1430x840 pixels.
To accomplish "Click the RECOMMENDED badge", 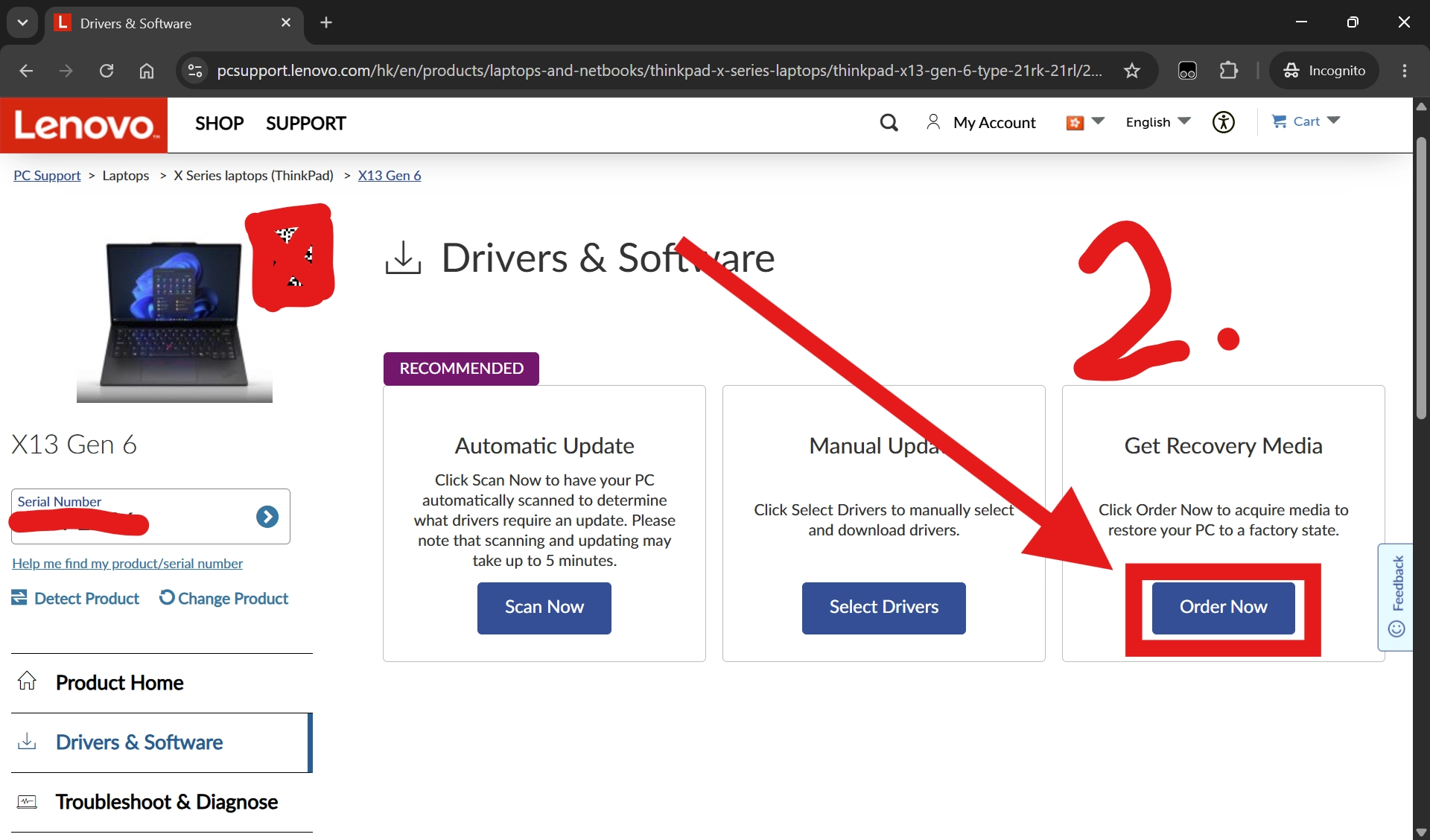I will (462, 369).
